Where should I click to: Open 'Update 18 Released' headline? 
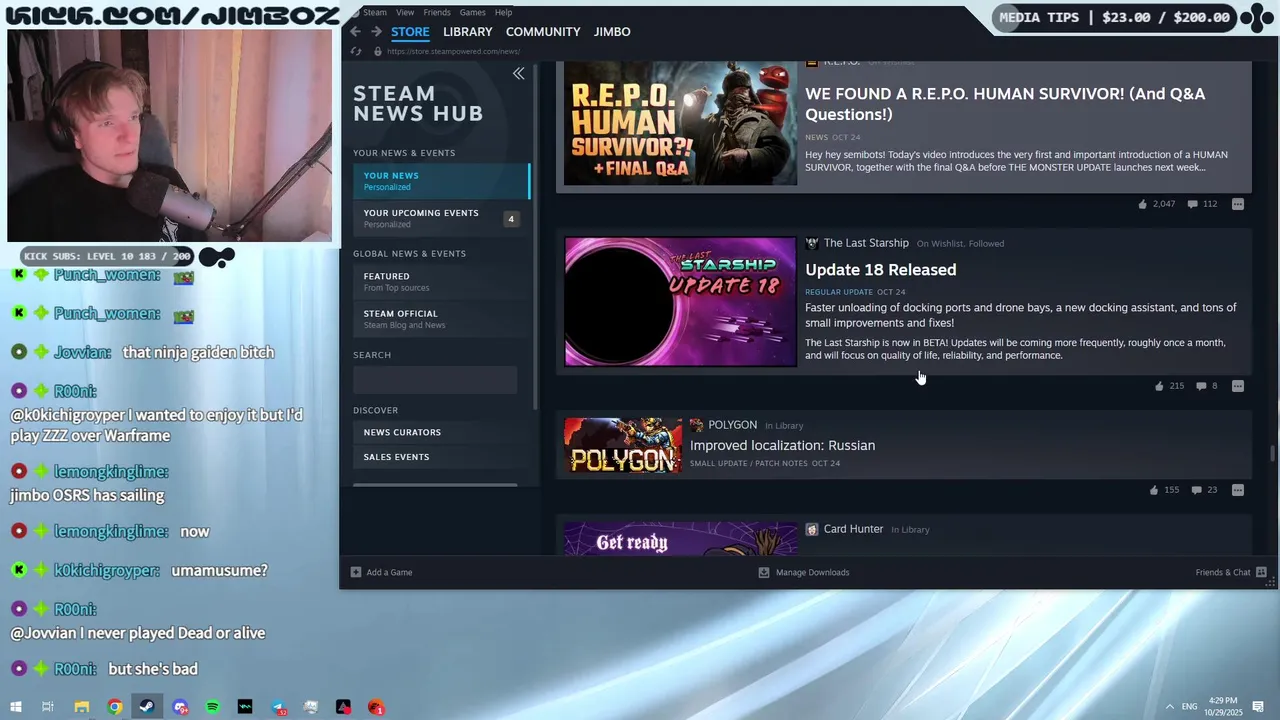pyautogui.click(x=881, y=270)
